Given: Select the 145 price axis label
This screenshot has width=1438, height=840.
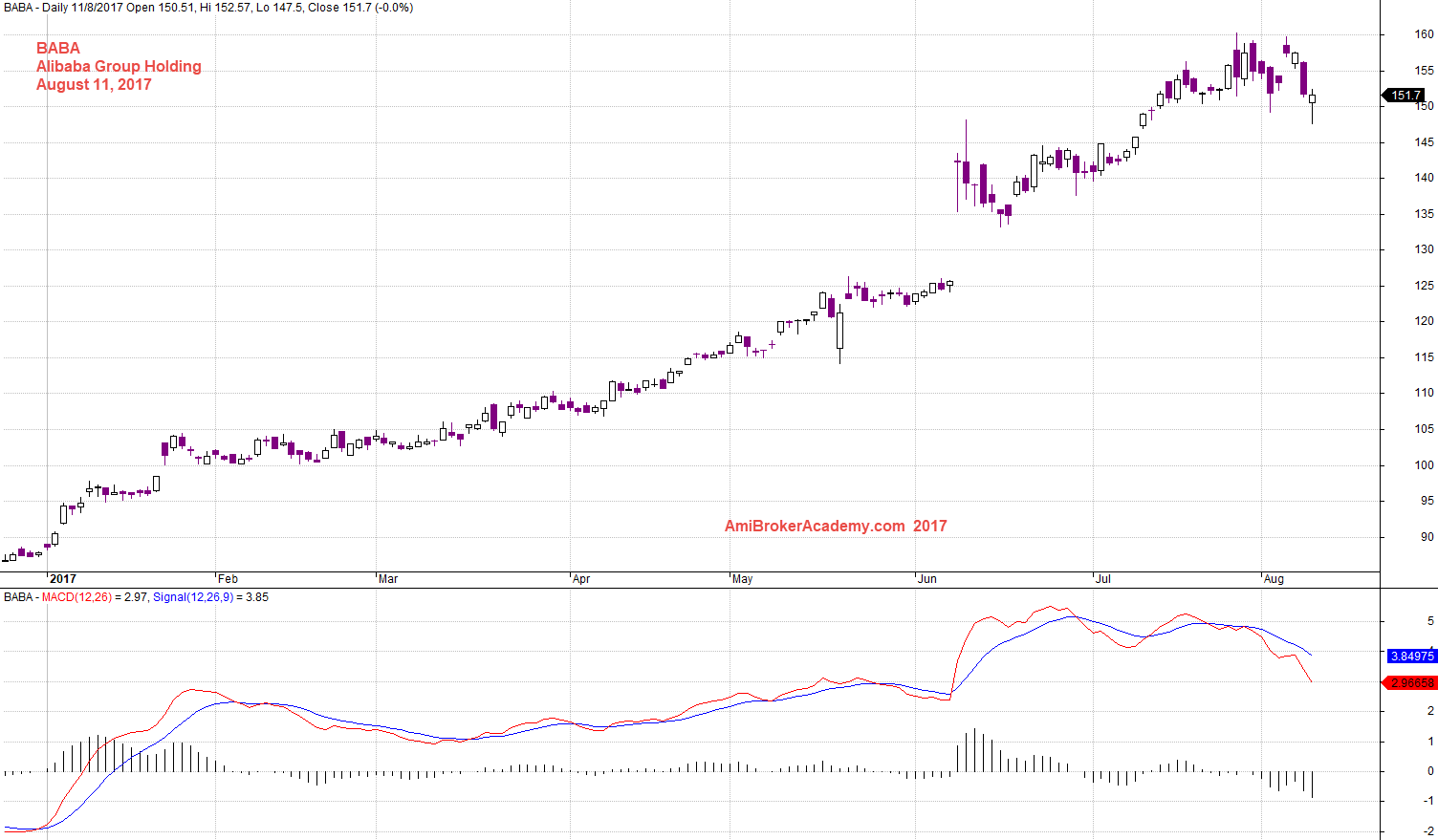Looking at the screenshot, I should click(x=1424, y=142).
